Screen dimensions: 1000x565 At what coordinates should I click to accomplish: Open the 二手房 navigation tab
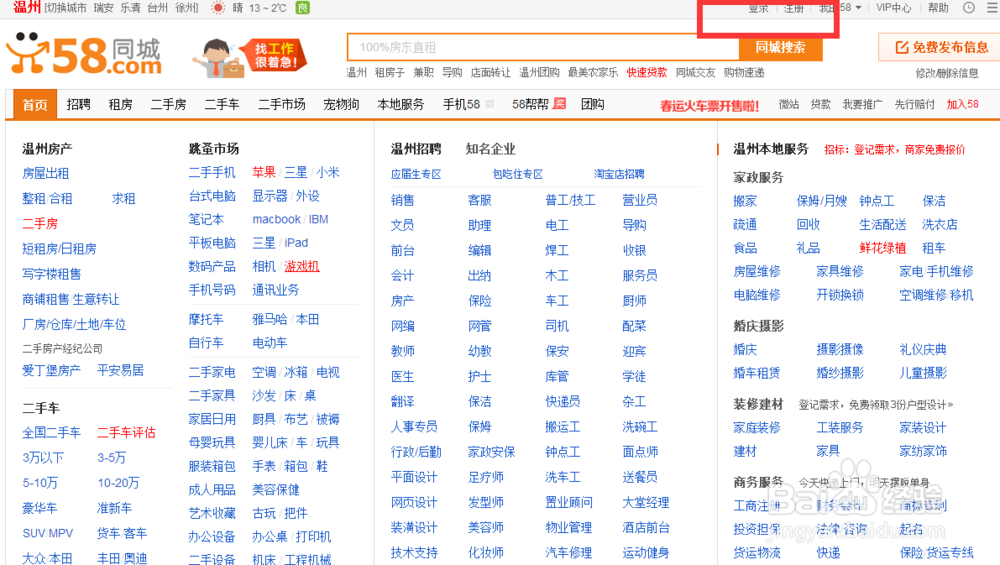(168, 104)
